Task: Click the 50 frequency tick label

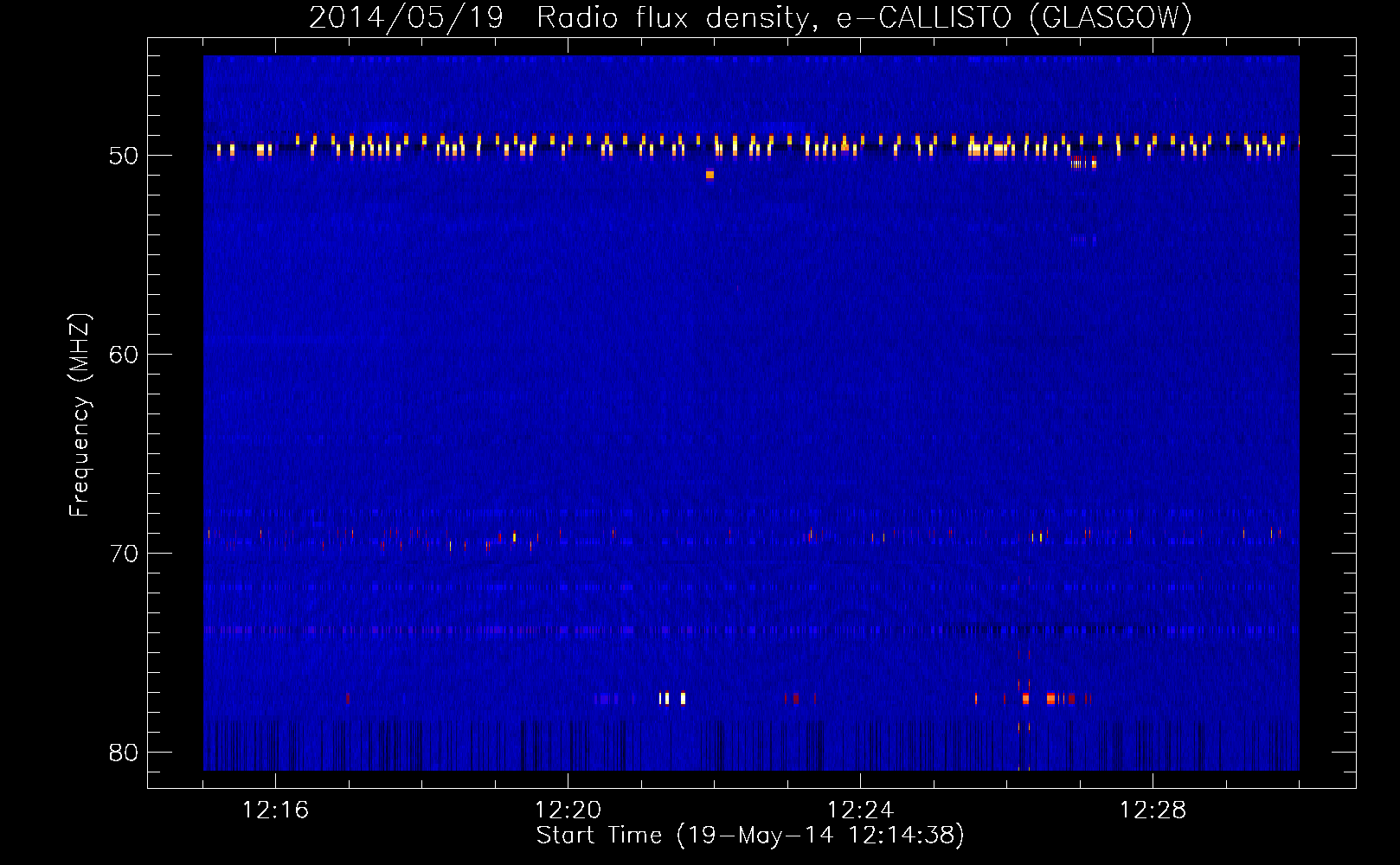Action: [124, 156]
